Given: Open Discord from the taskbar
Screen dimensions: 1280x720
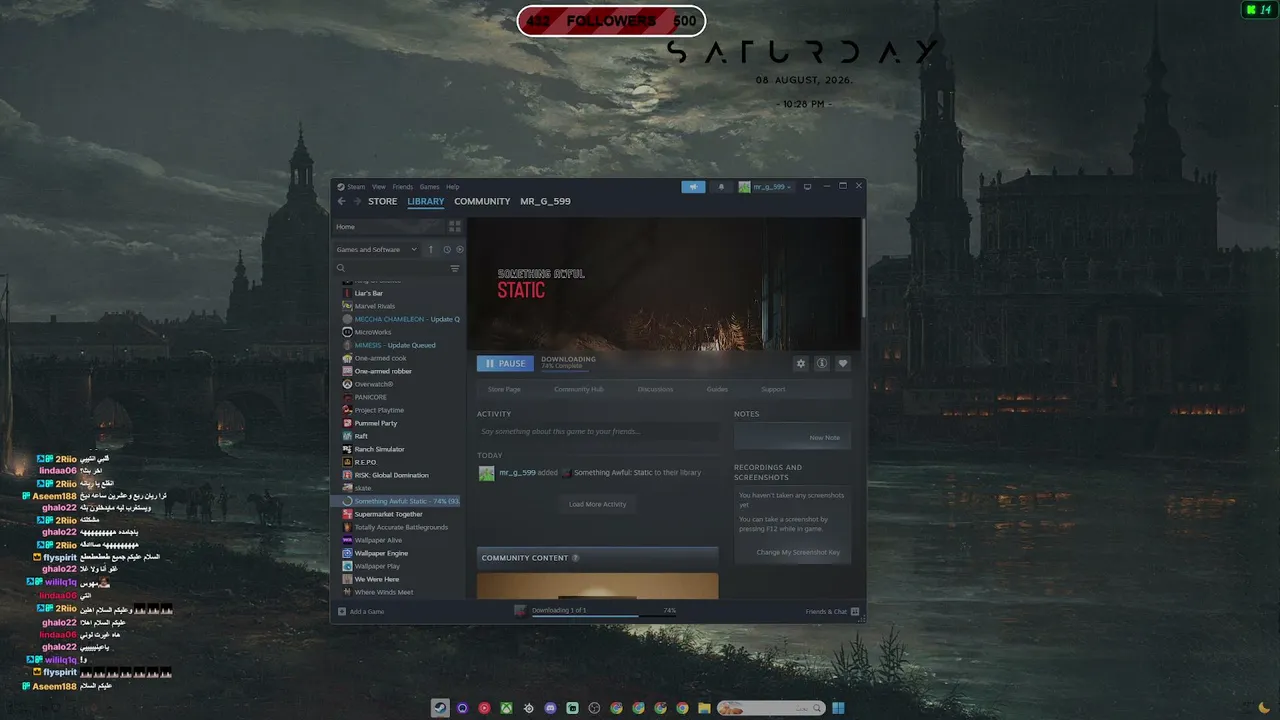Looking at the screenshot, I should point(550,708).
